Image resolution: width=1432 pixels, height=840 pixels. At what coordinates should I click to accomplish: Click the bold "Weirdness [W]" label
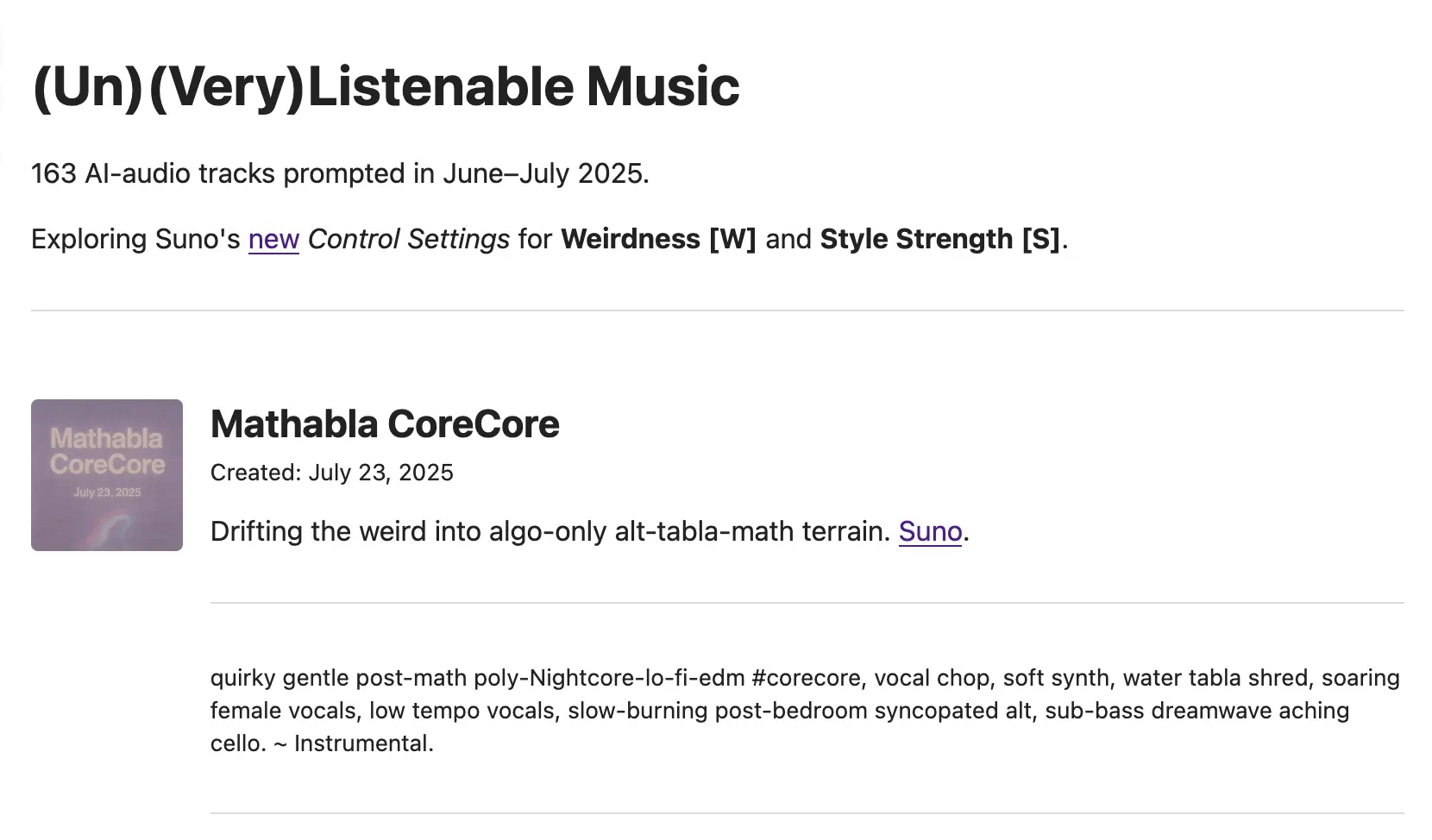tap(657, 239)
